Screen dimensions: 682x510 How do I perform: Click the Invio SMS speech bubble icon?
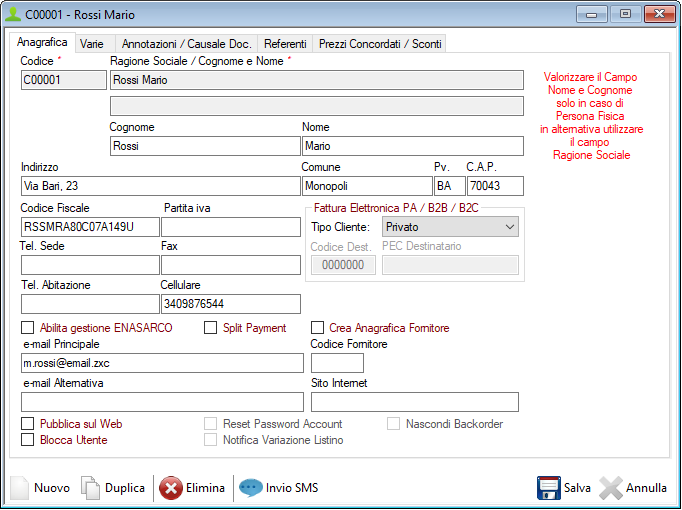(251, 488)
